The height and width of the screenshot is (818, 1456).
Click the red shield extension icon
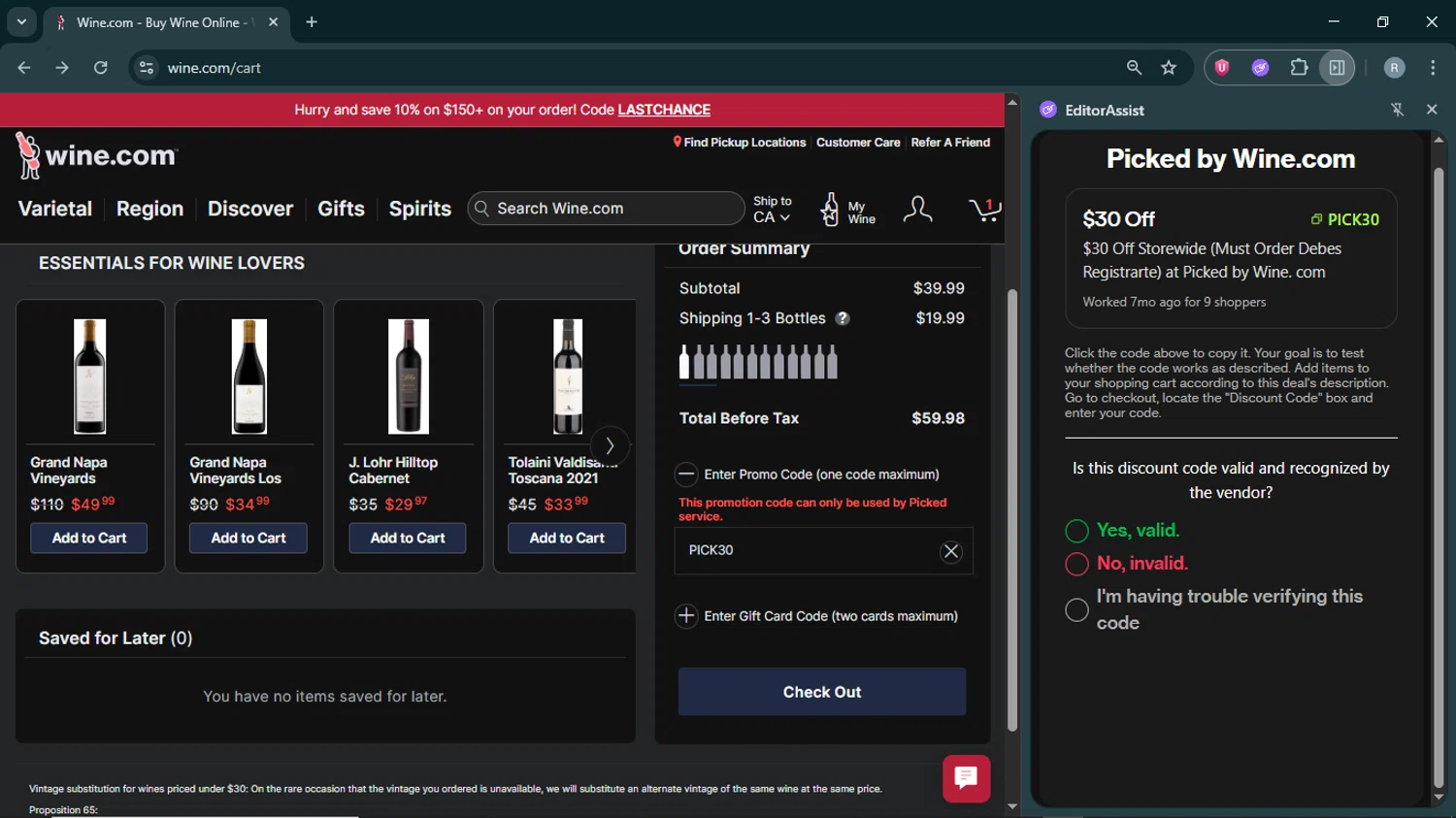point(1222,68)
